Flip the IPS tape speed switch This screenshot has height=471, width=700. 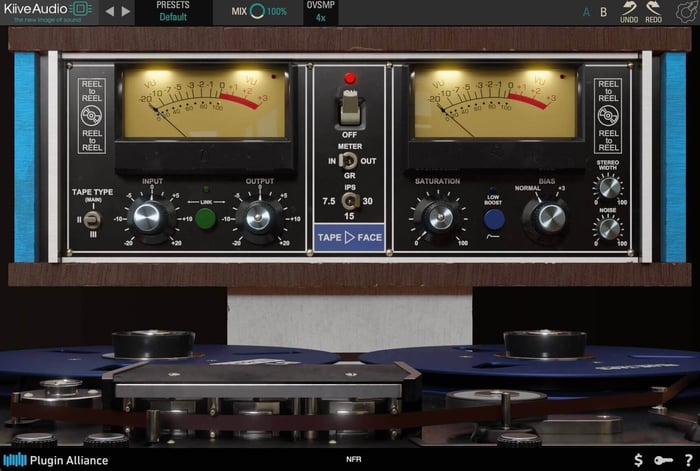[350, 201]
